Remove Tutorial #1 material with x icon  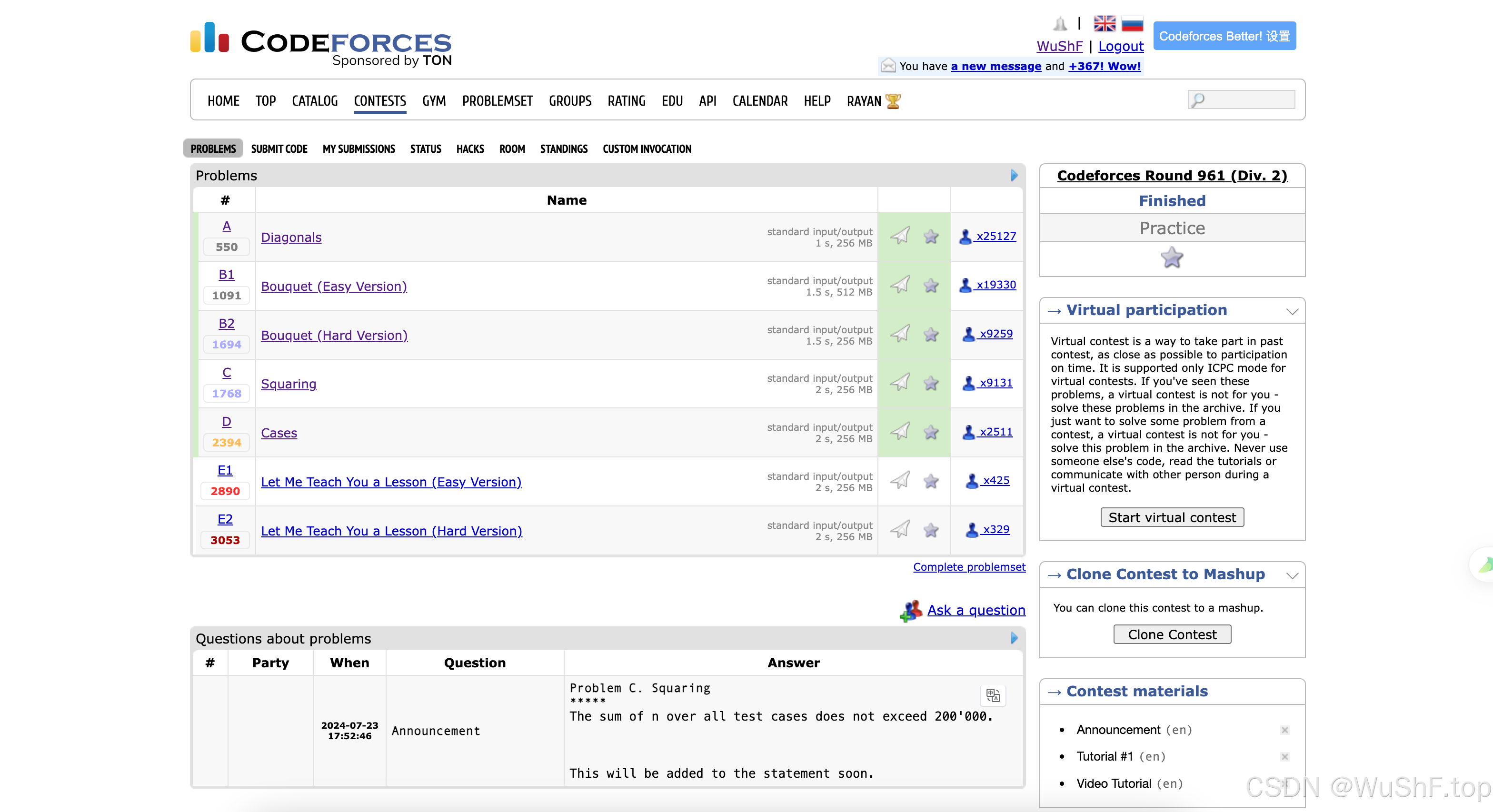(1284, 757)
